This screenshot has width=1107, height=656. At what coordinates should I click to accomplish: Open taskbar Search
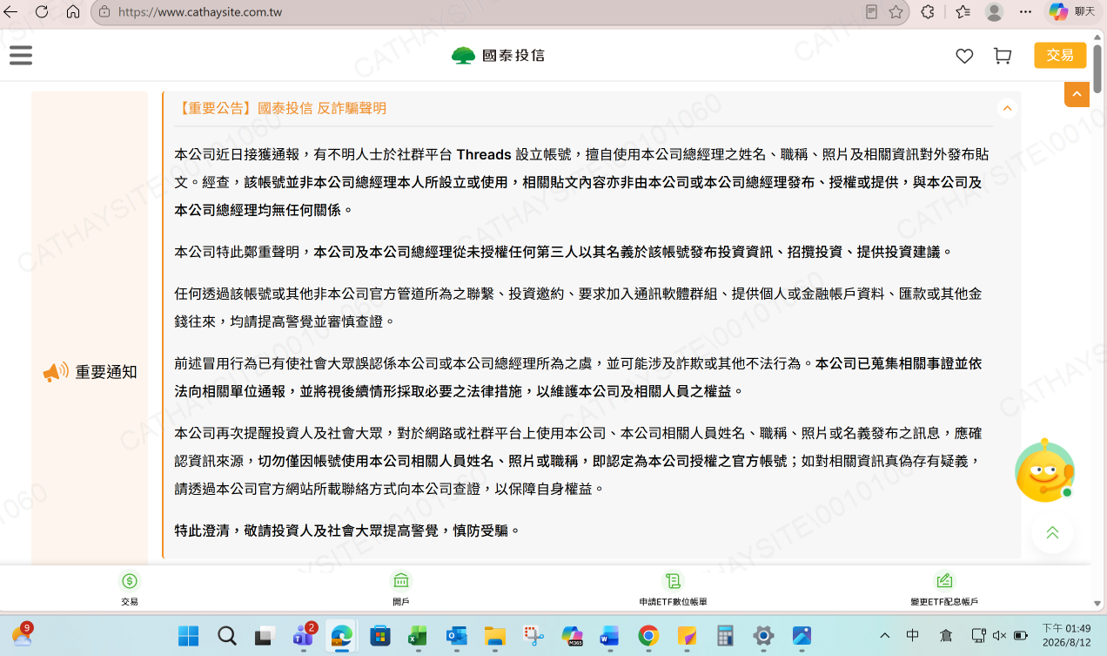tap(227, 636)
